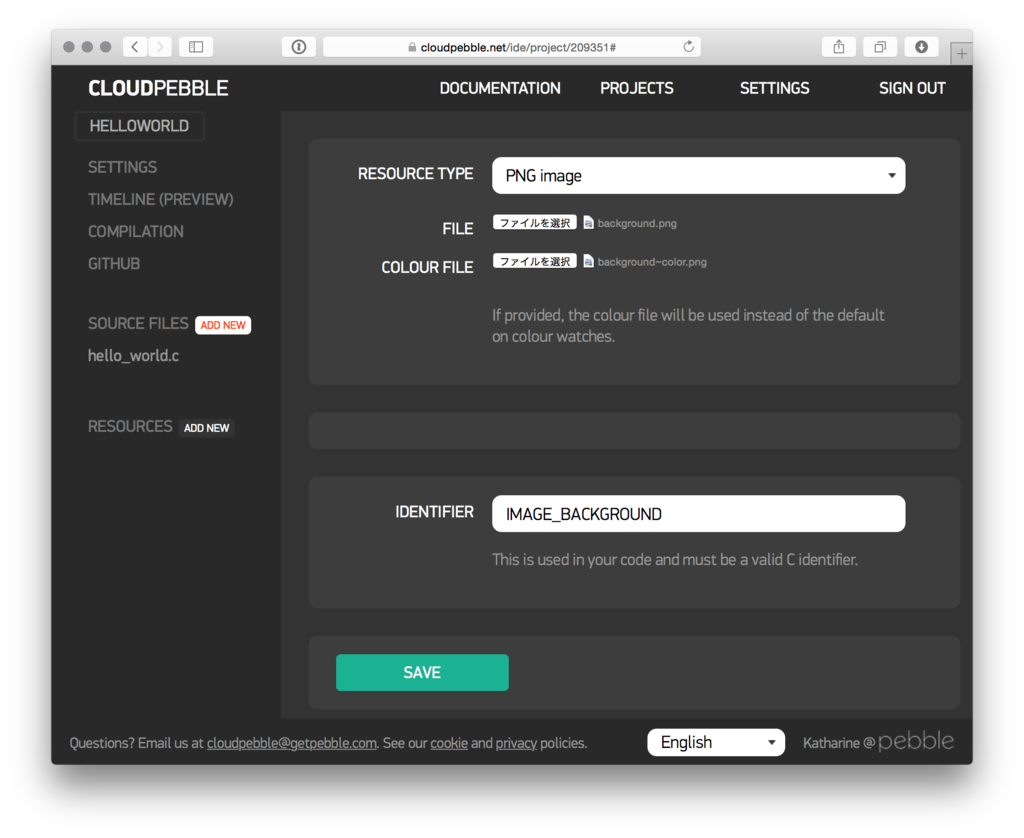Viewport: 1024px width, 838px height.
Task: Reload the page with the refresh icon
Action: (688, 46)
